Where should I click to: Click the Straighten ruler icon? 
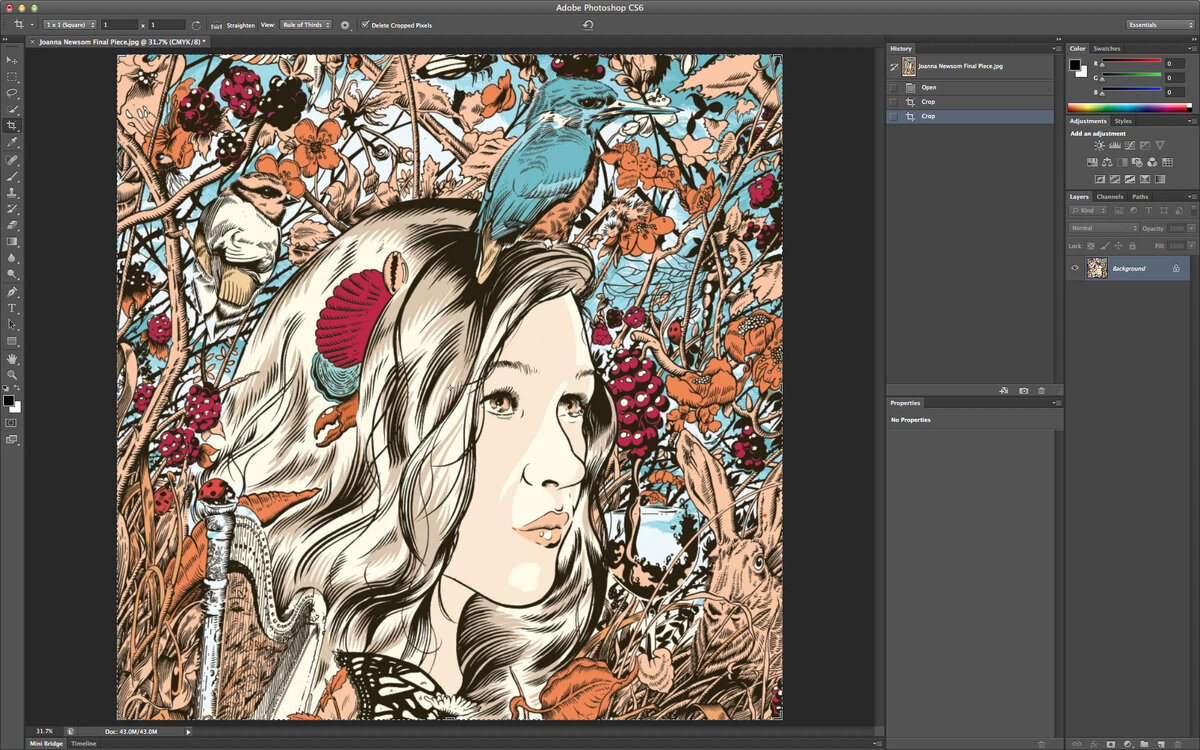coord(215,25)
